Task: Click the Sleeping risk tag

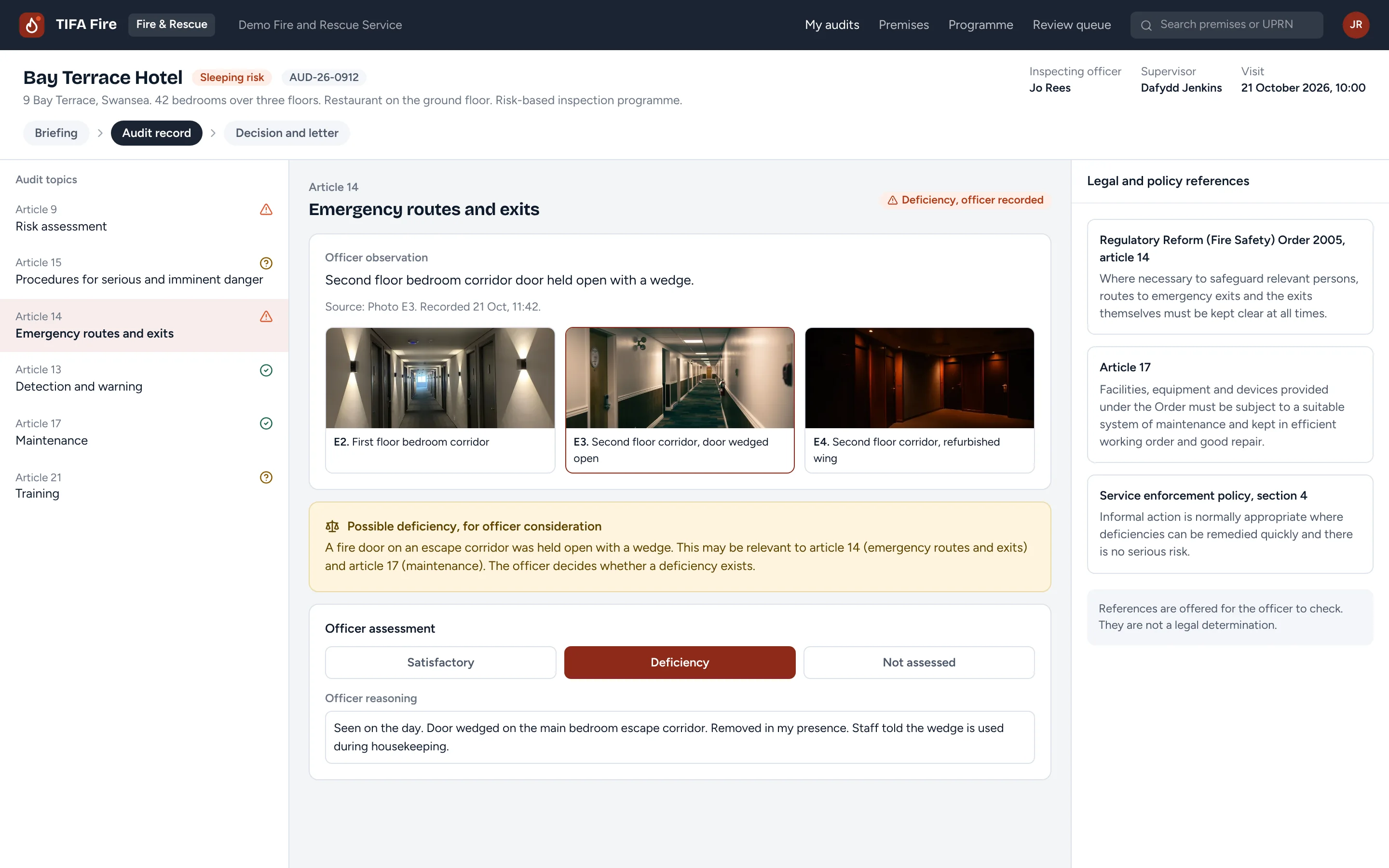Action: tap(232, 78)
